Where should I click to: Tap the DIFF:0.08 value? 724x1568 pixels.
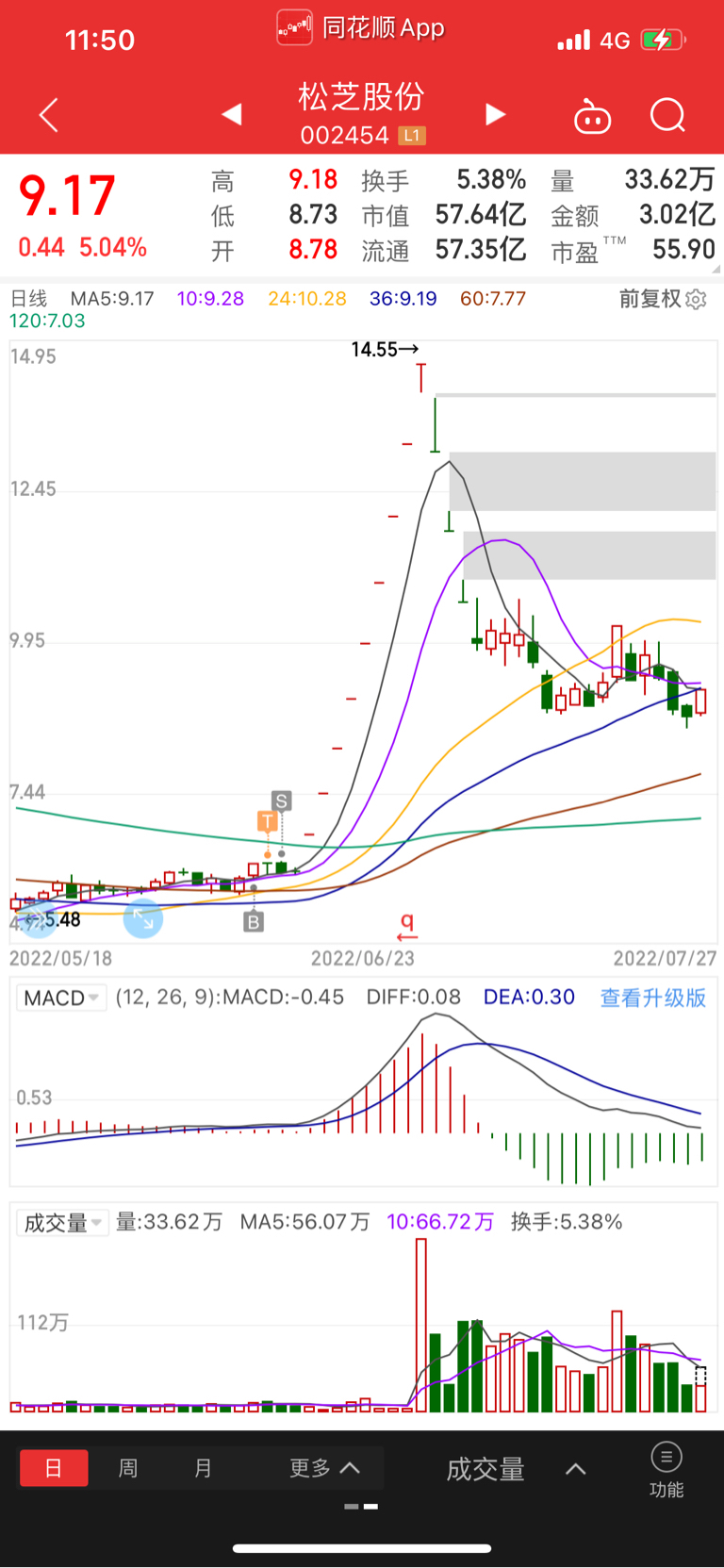[x=414, y=998]
